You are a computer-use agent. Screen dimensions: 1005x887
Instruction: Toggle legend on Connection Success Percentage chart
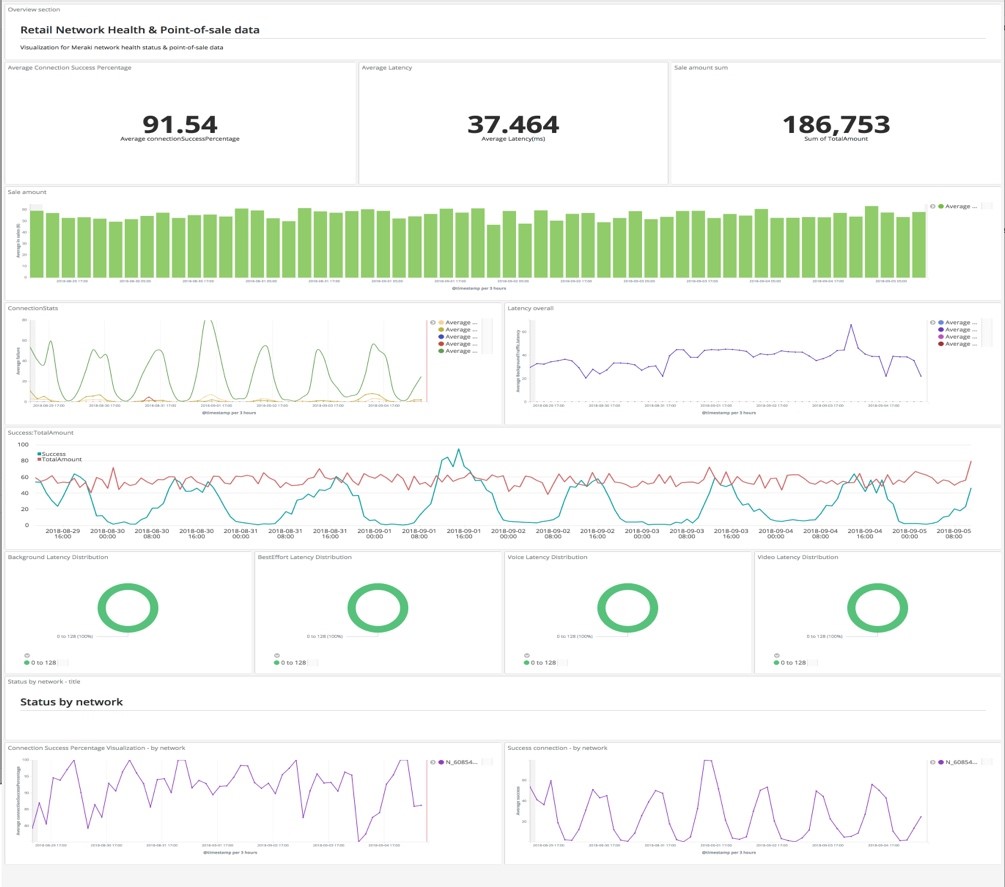pyautogui.click(x=431, y=762)
